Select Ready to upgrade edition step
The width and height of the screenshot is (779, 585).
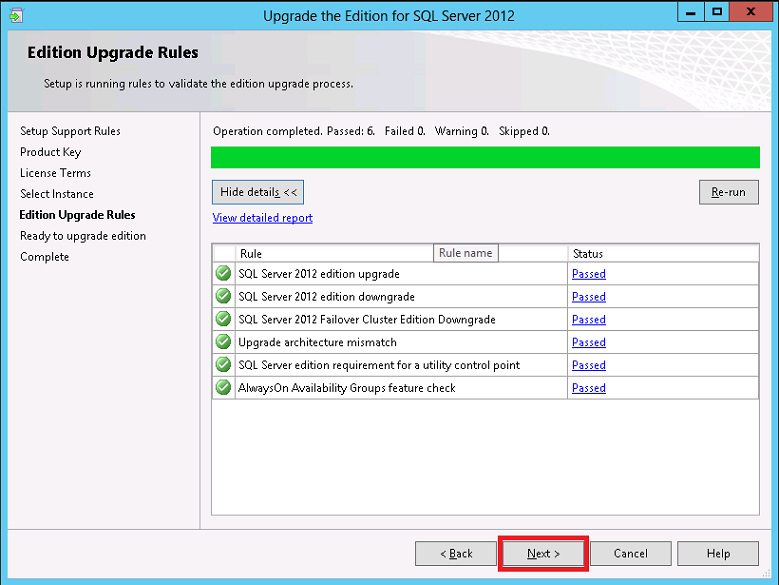coord(83,236)
